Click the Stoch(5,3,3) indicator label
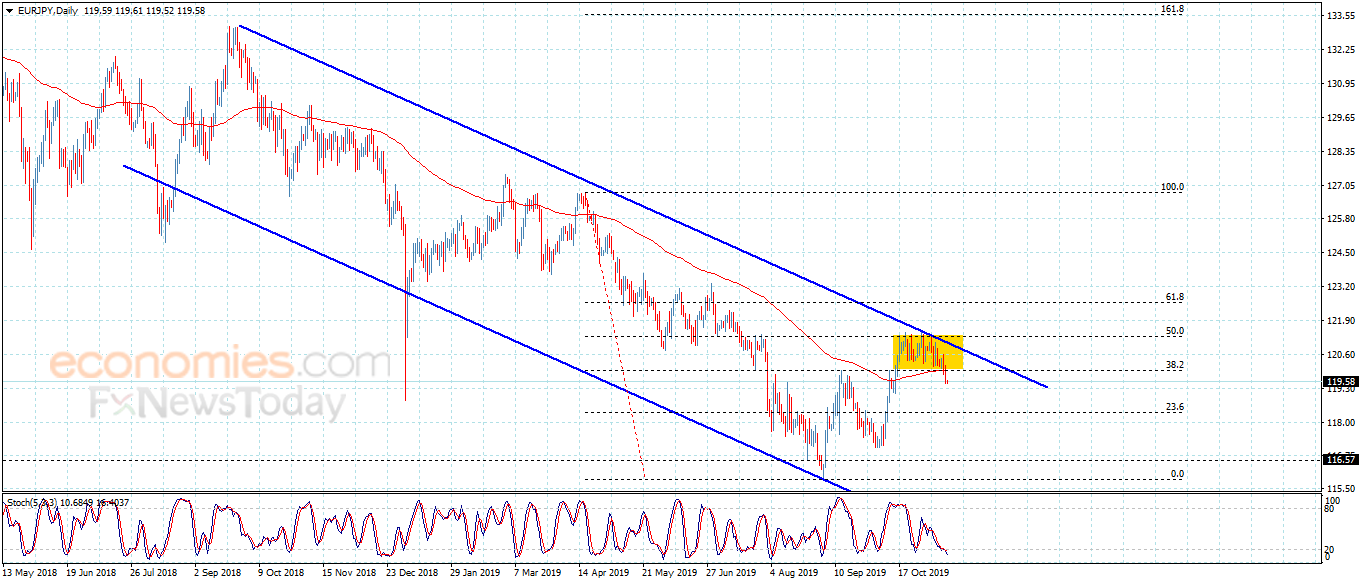 (x=31, y=501)
